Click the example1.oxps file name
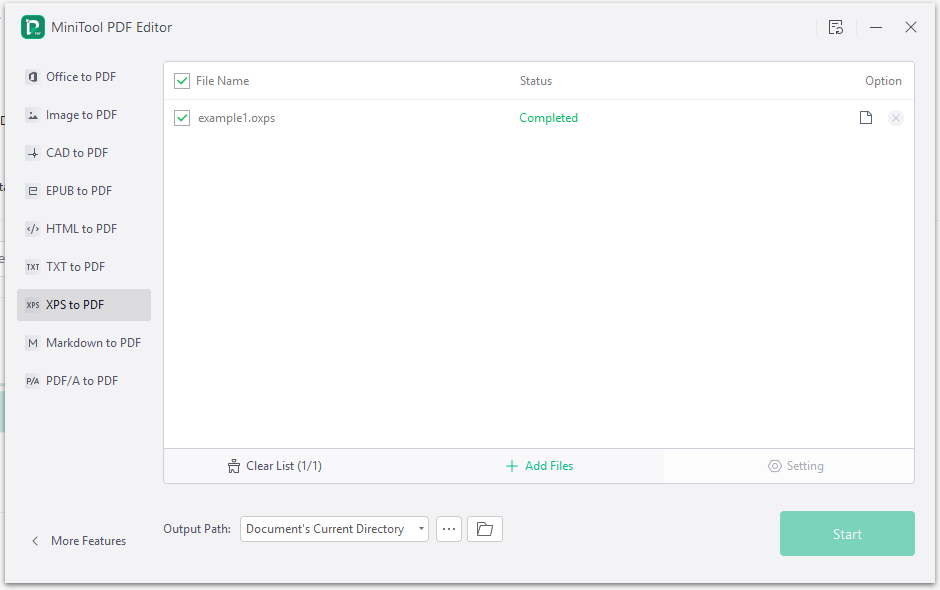Viewport: 940px width, 590px height. pyautogui.click(x=237, y=118)
